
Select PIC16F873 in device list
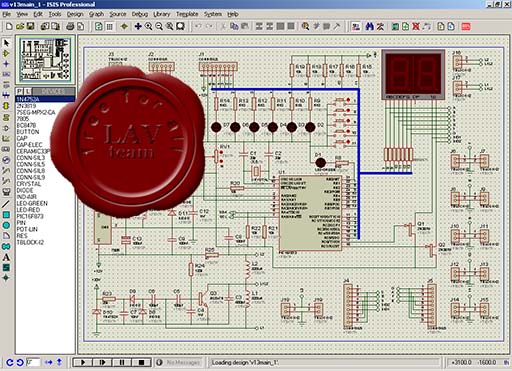click(30, 216)
